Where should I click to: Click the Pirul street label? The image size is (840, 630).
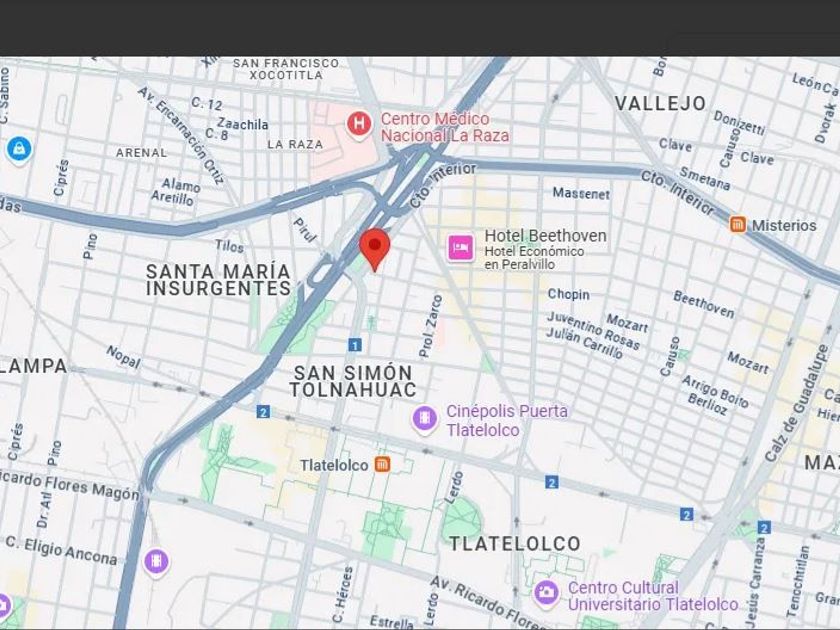(305, 230)
